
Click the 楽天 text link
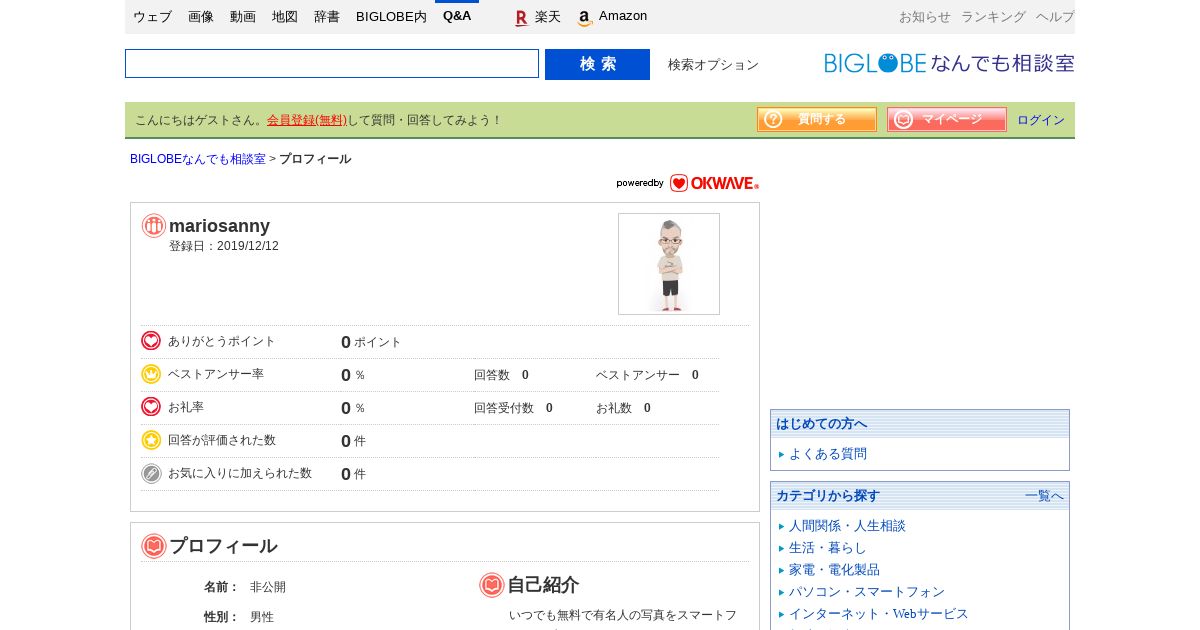click(548, 17)
